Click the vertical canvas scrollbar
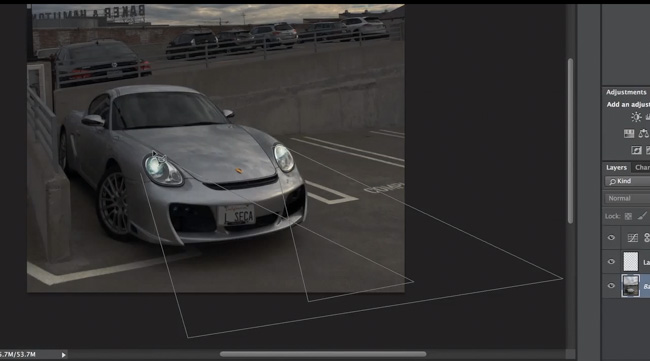This screenshot has height=361, width=650. coord(570,141)
